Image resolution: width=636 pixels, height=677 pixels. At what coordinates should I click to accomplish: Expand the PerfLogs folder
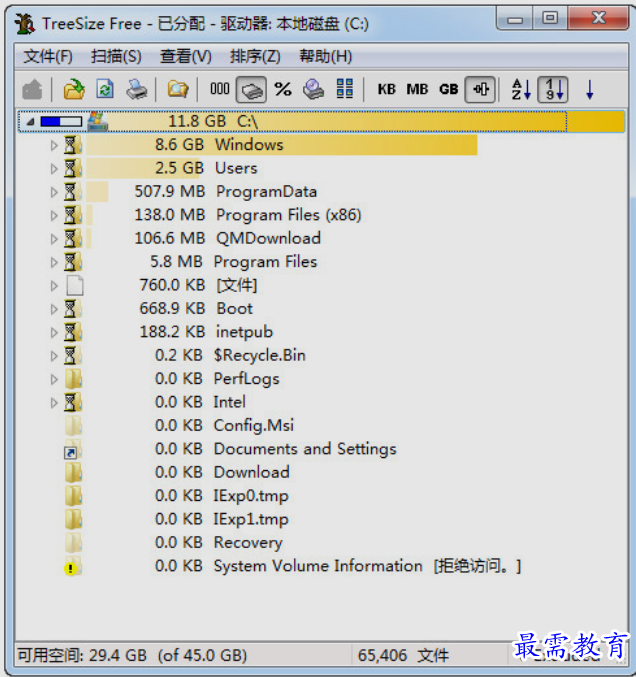click(54, 380)
